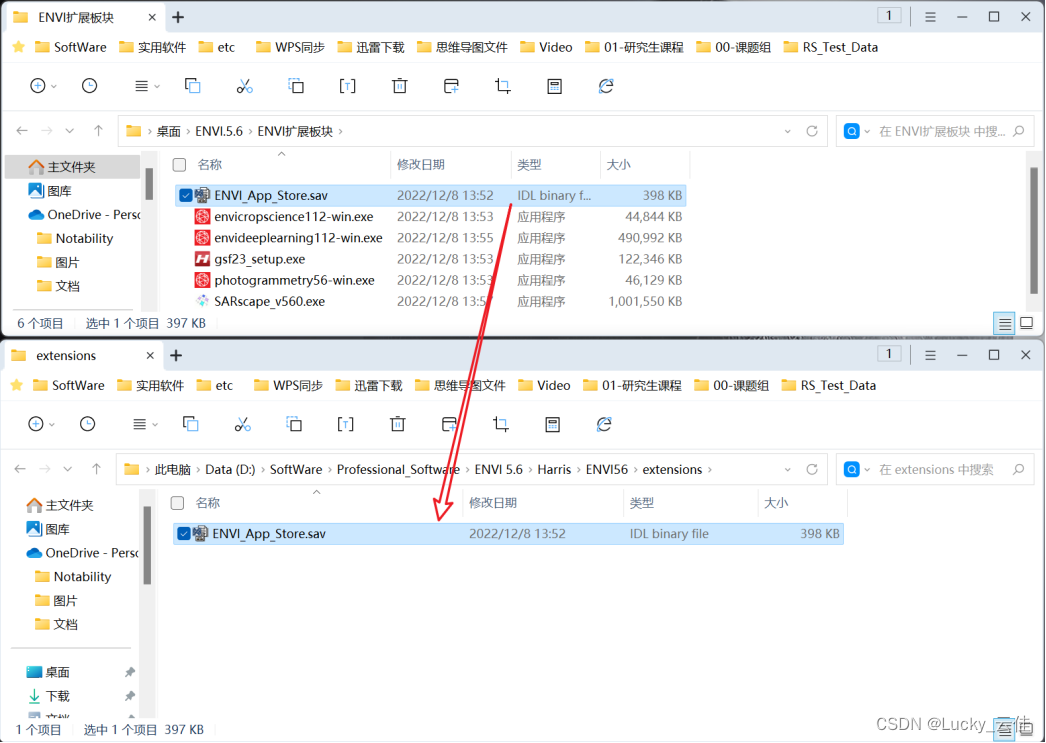Open hamburger menu in top window title bar
Image resolution: width=1046 pixels, height=743 pixels.
pyautogui.click(x=930, y=17)
